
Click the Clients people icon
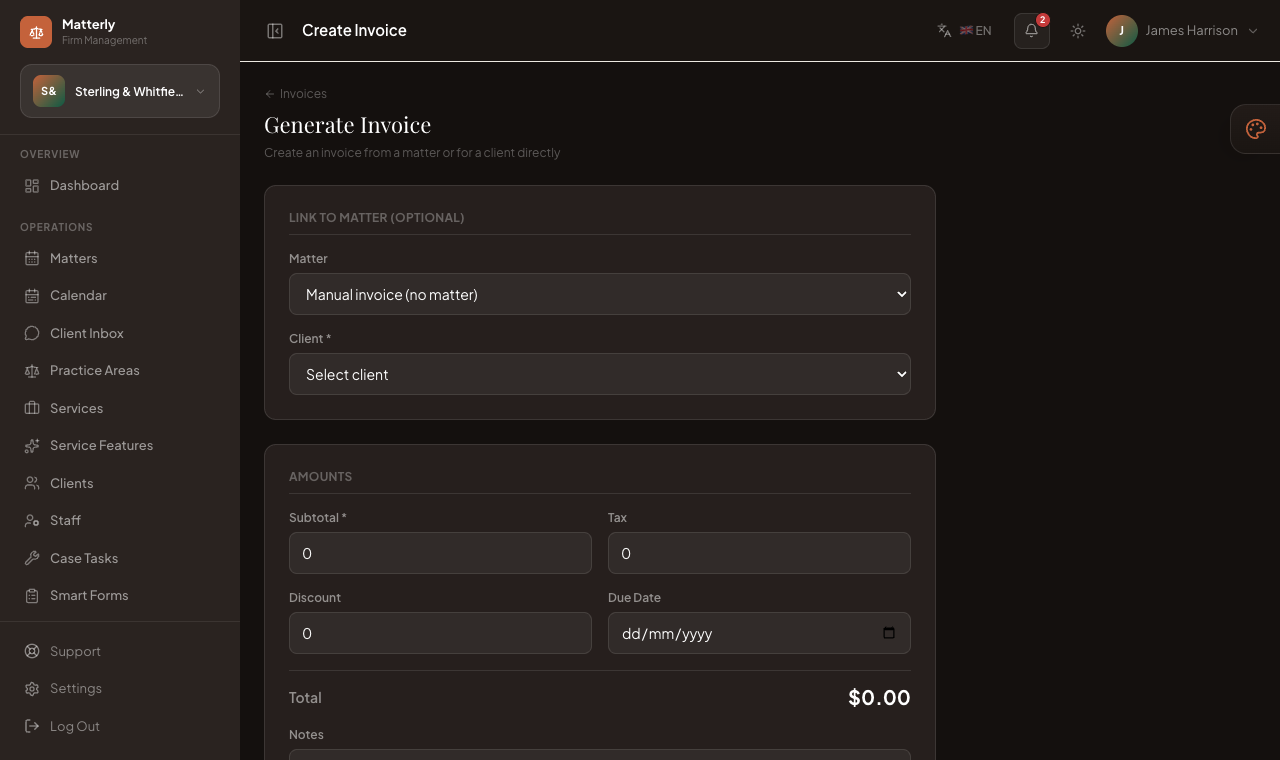coord(32,484)
